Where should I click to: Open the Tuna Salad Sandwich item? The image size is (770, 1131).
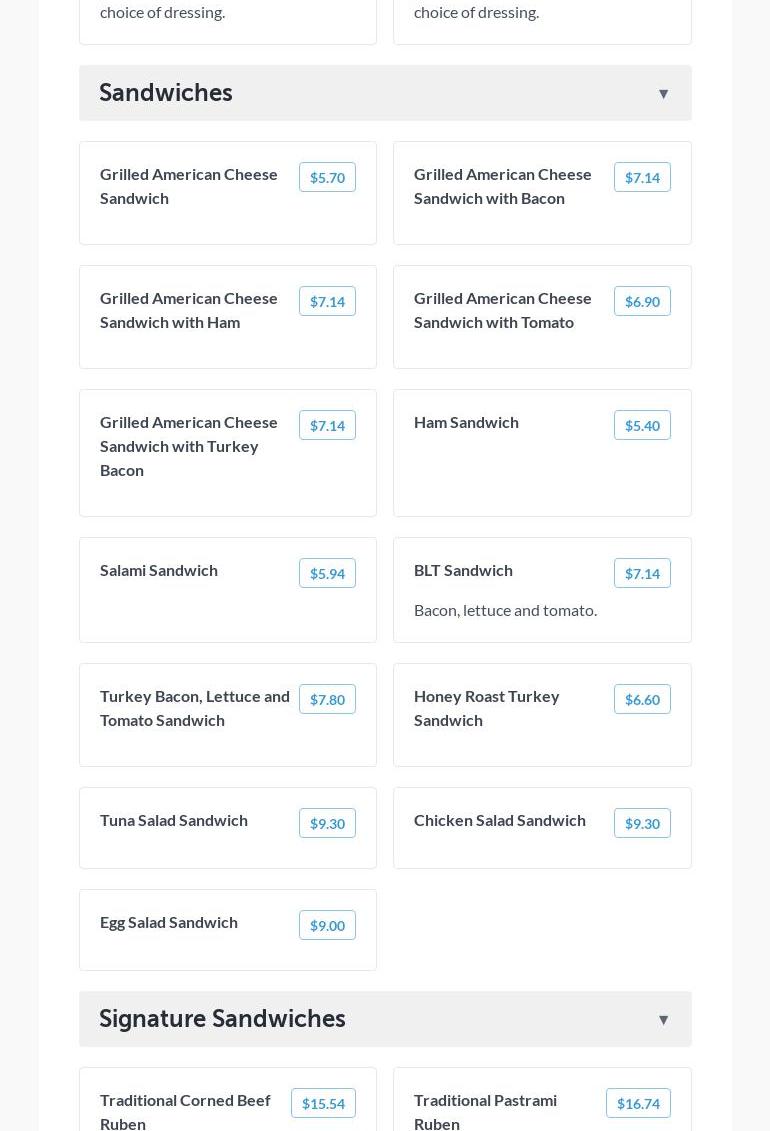pyautogui.click(x=174, y=821)
